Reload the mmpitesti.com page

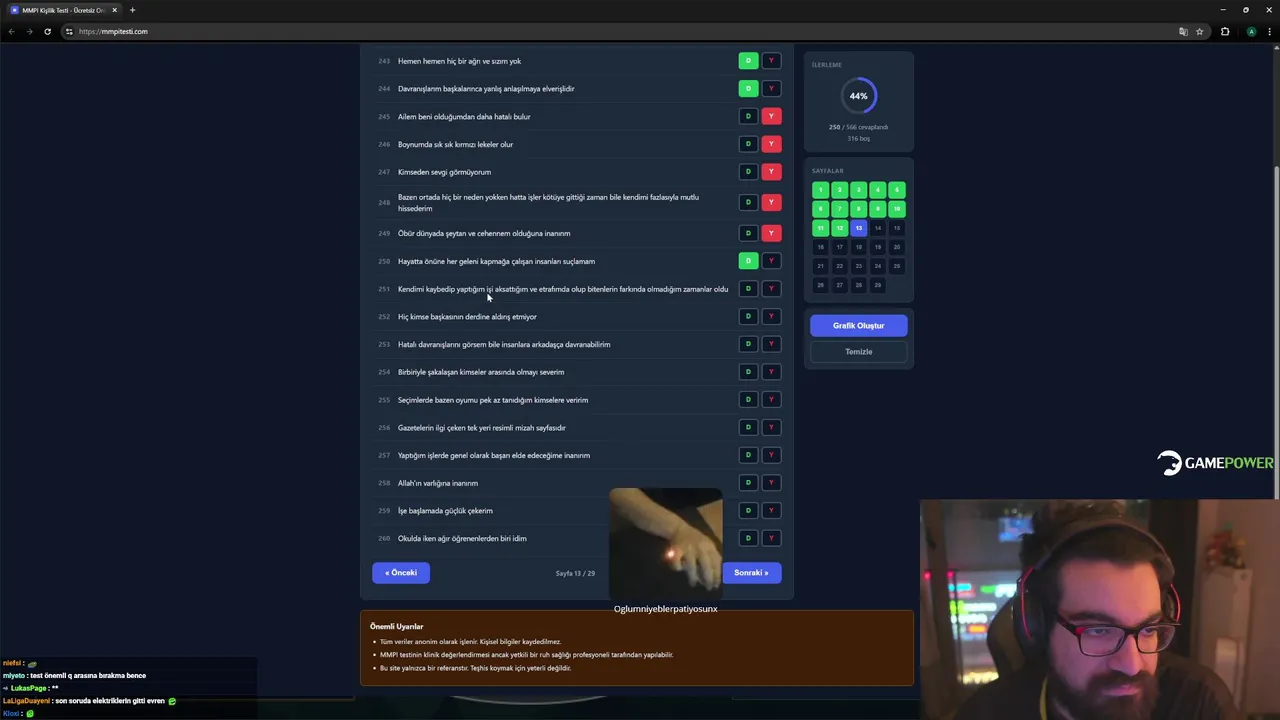pos(47,31)
